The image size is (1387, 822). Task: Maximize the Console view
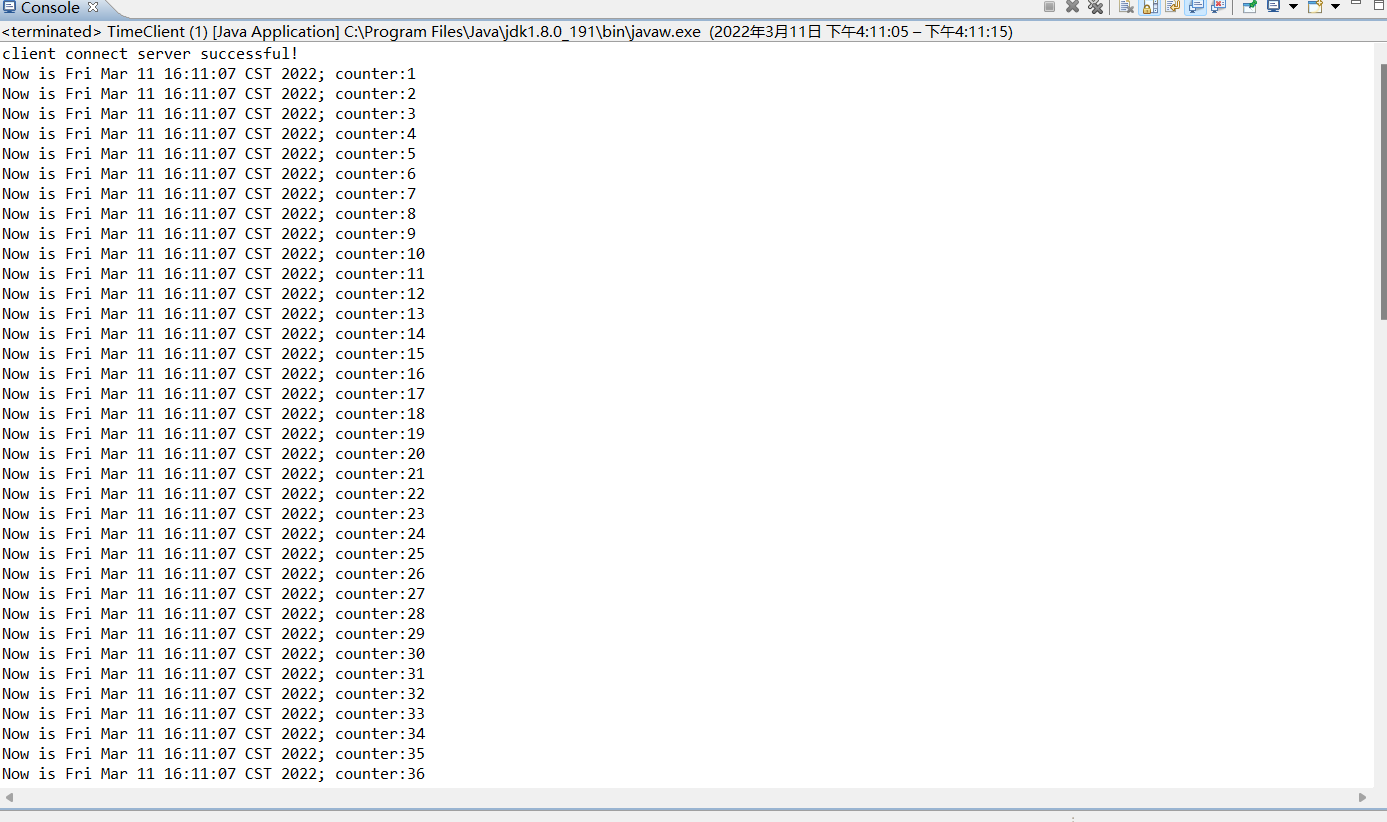pos(1379,5)
